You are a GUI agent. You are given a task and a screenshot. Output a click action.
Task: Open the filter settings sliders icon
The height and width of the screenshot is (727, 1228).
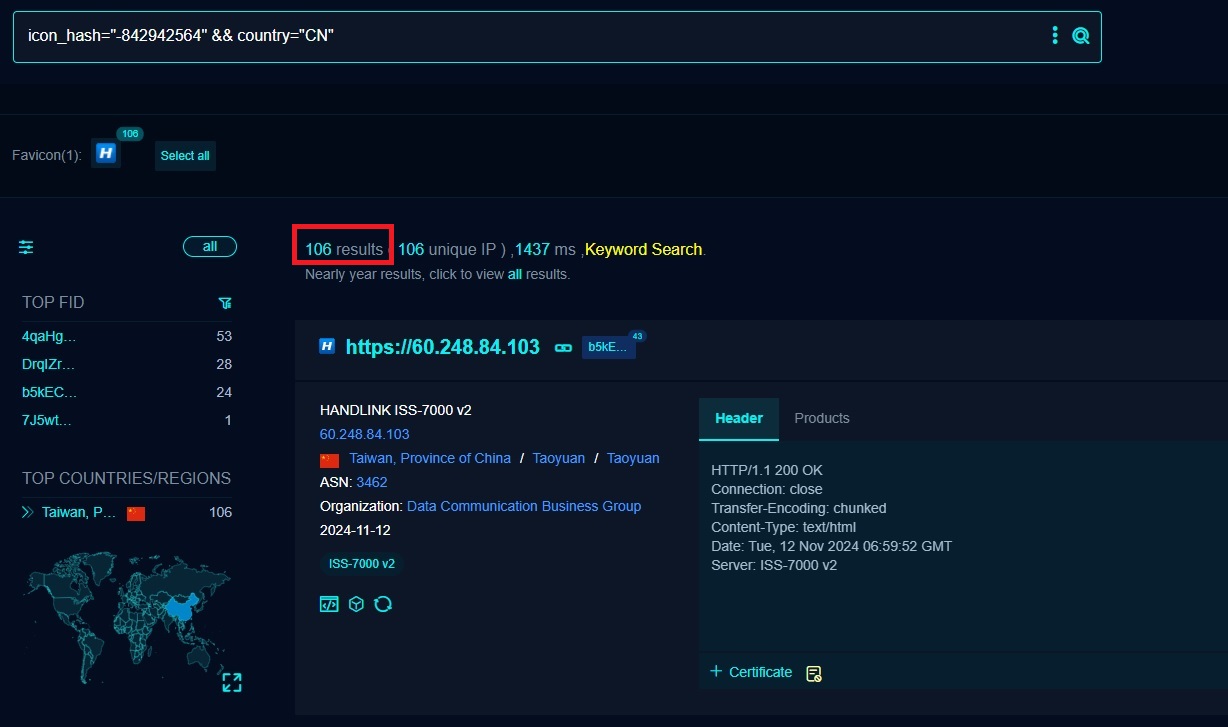(26, 247)
